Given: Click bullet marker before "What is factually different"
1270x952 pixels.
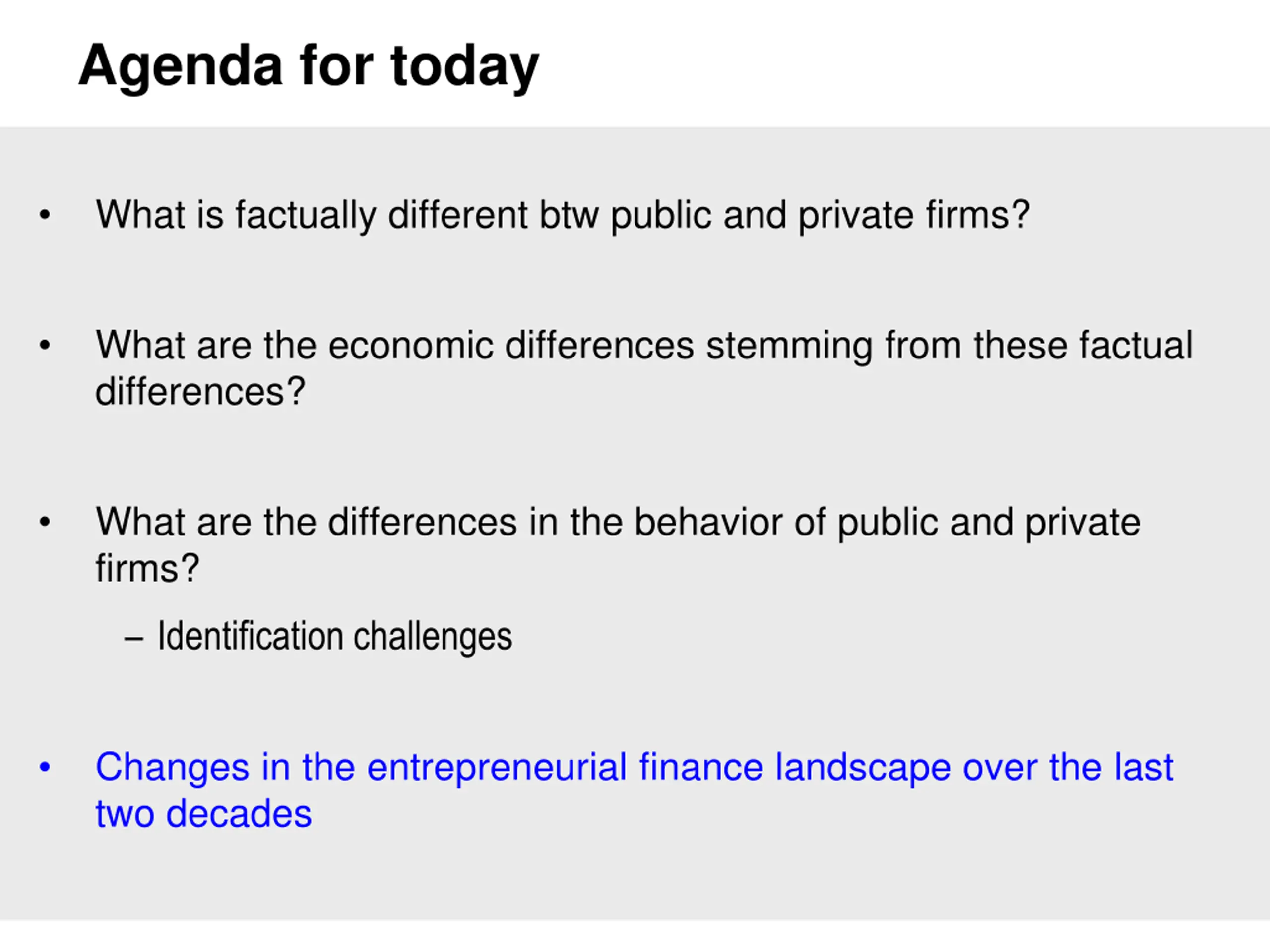Looking at the screenshot, I should [x=45, y=215].
